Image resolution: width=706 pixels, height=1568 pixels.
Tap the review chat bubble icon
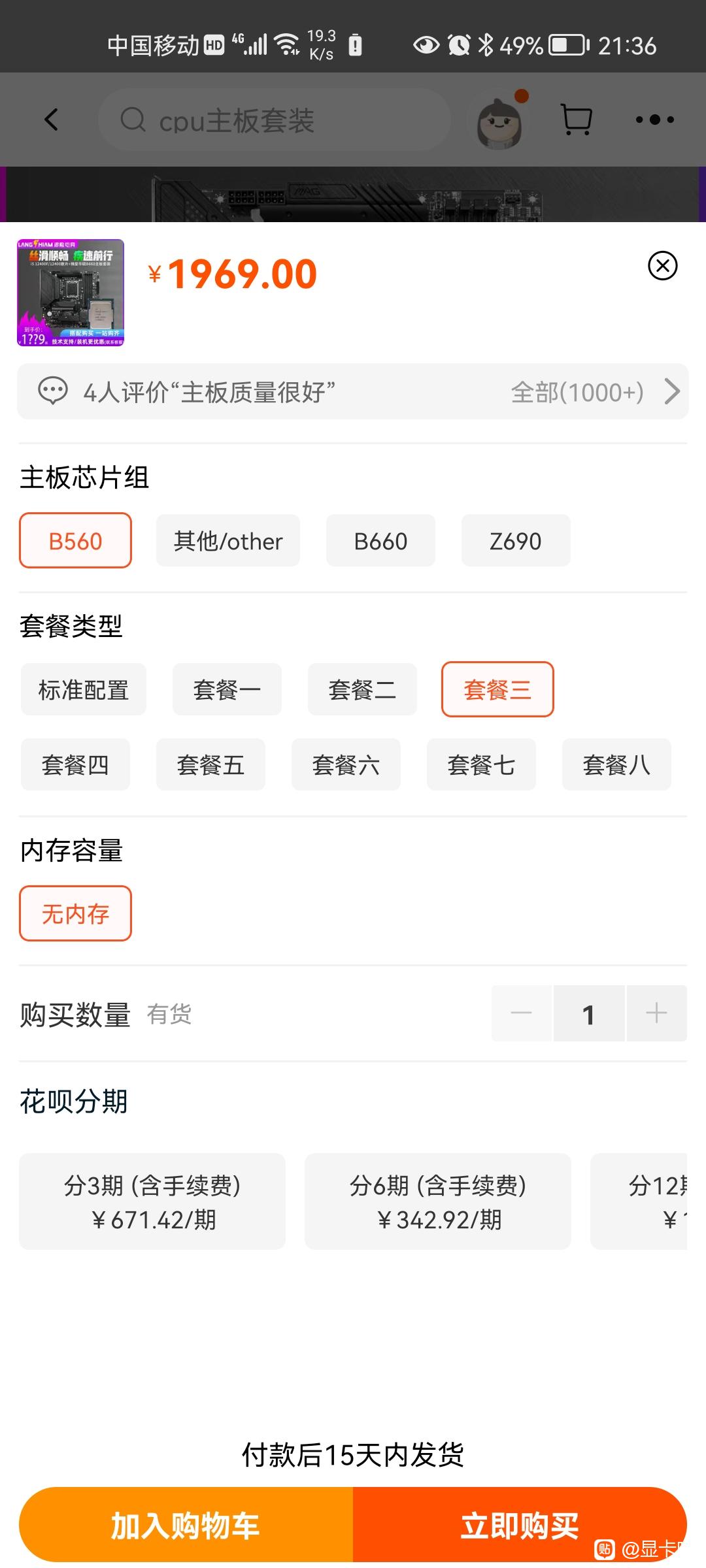53,391
